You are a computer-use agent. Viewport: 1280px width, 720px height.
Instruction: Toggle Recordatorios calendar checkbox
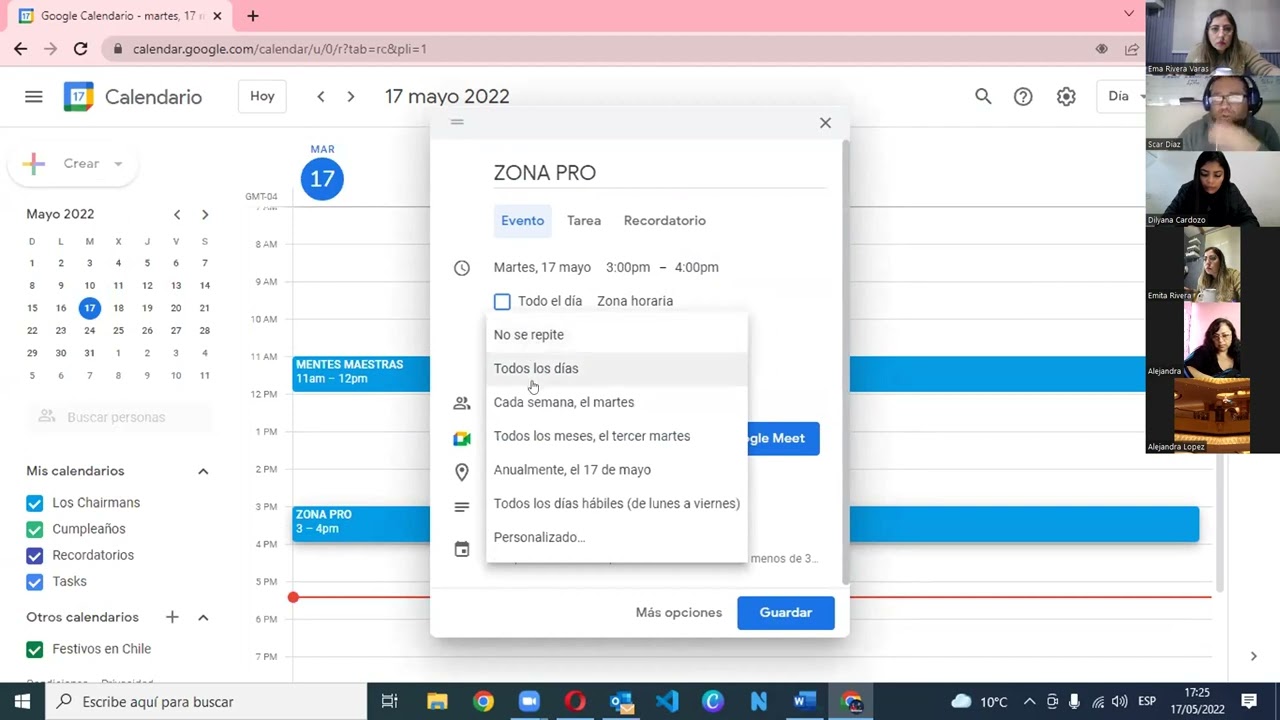pyautogui.click(x=35, y=555)
